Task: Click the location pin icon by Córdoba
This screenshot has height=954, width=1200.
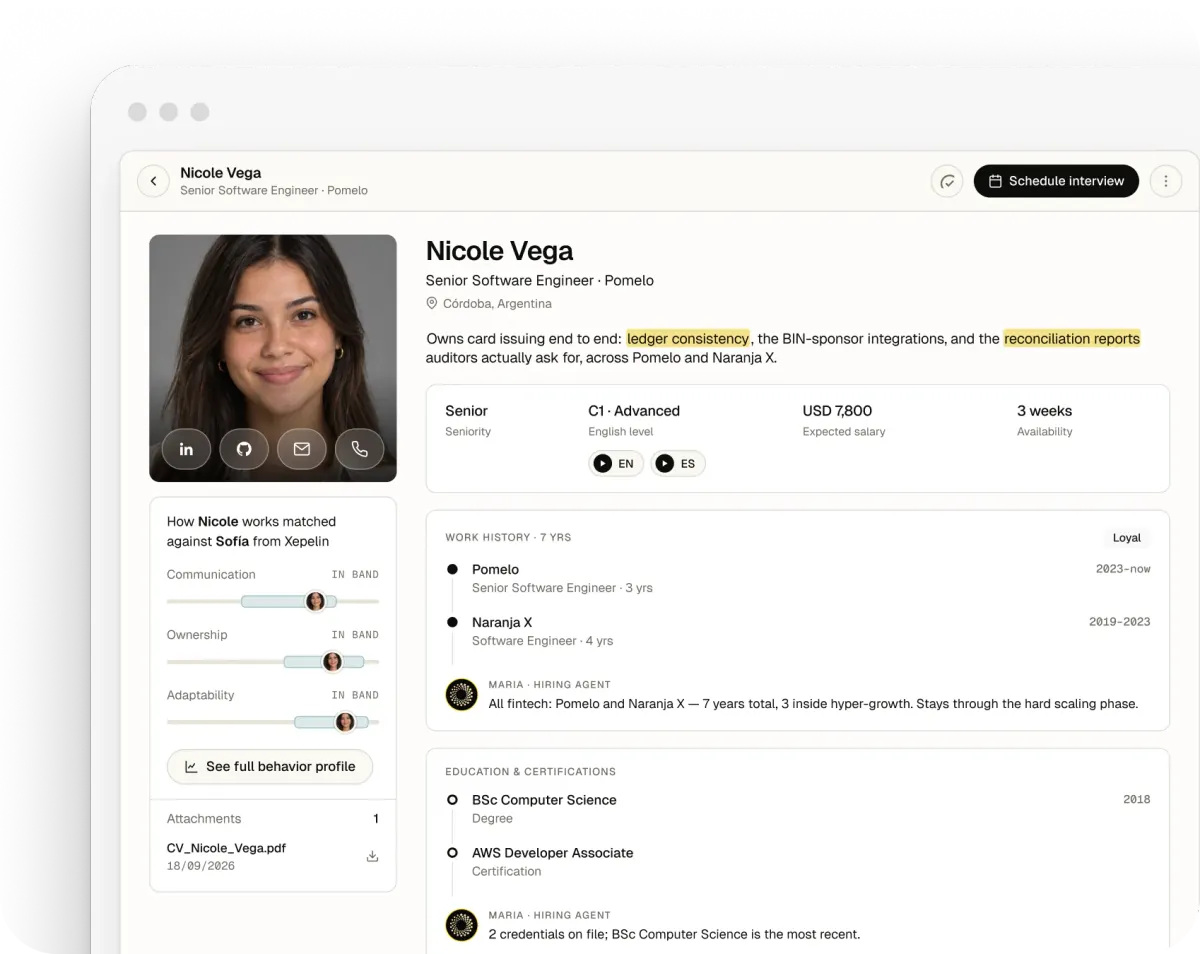Action: coord(432,303)
